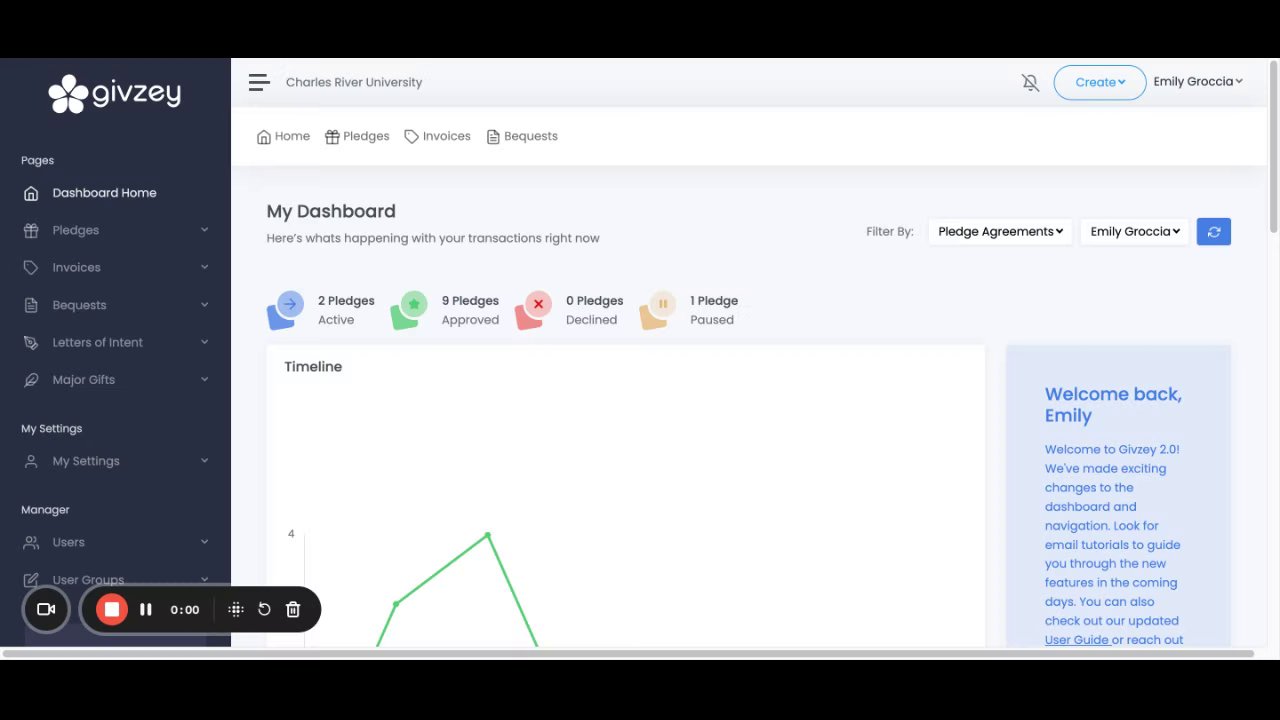Toggle the hamburger menu icon
1280x720 pixels.
coord(259,82)
